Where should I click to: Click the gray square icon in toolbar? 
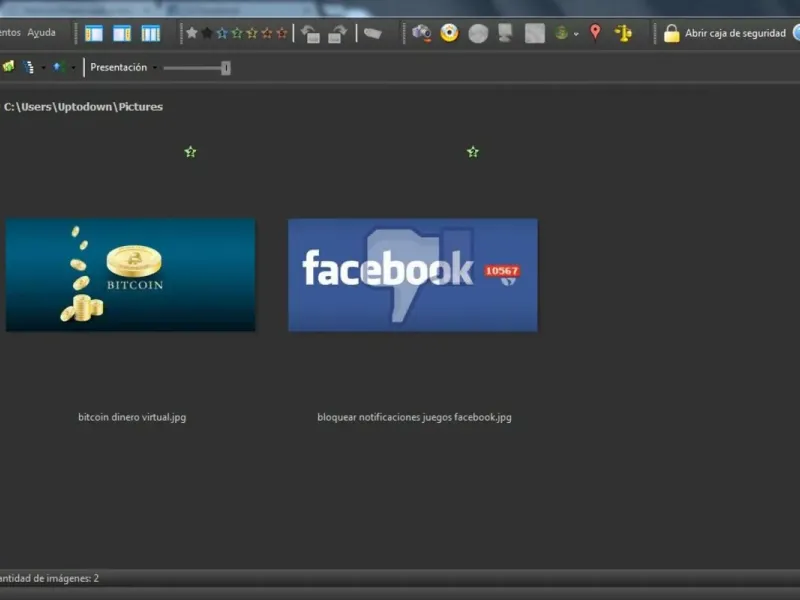coord(535,34)
